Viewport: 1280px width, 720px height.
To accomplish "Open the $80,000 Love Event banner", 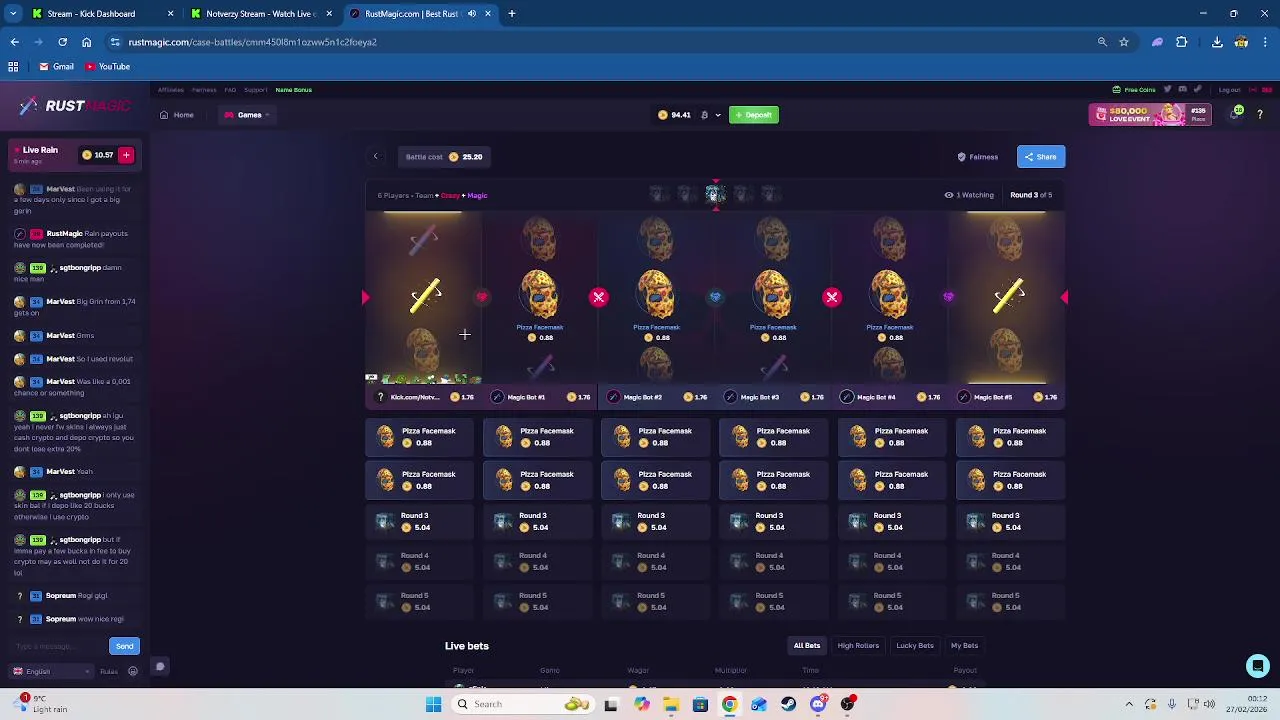I will click(1150, 115).
